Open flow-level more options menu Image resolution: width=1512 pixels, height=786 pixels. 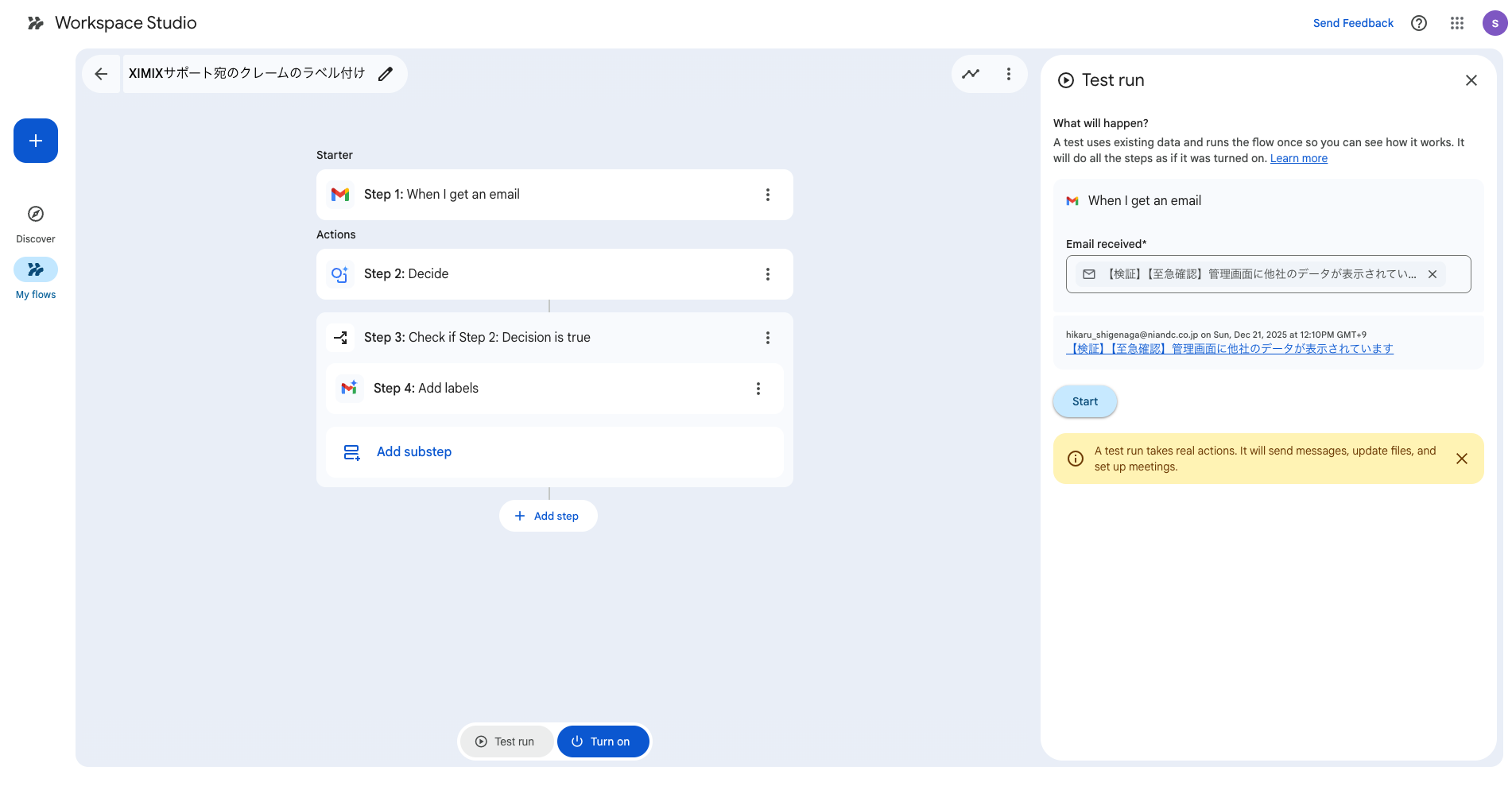coord(1009,74)
